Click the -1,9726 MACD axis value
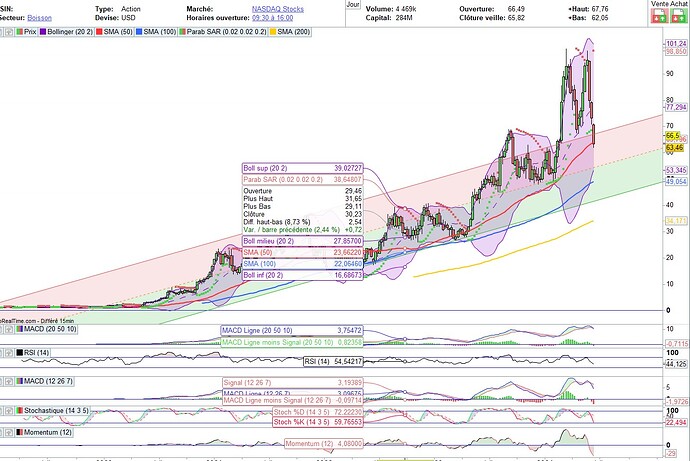 (677, 402)
